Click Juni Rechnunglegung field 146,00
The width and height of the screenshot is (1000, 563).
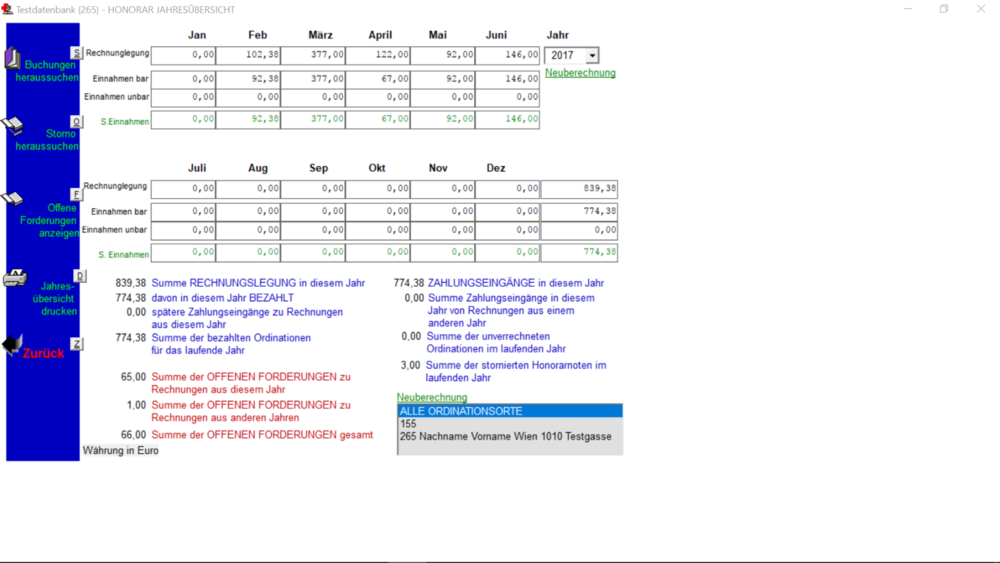coord(508,55)
